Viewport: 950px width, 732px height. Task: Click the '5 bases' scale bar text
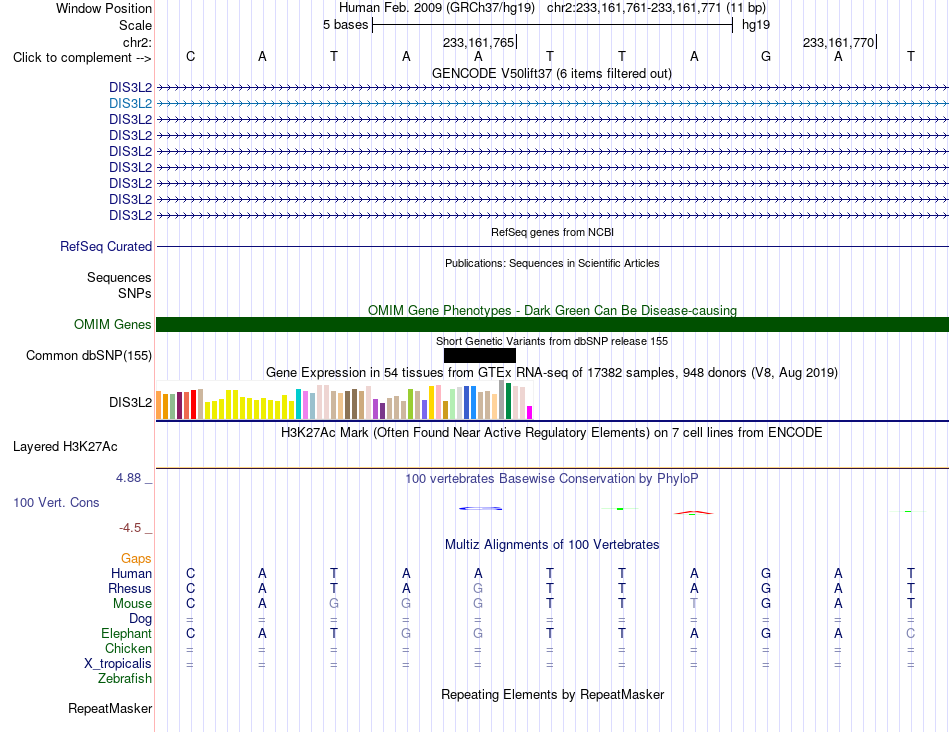click(345, 25)
